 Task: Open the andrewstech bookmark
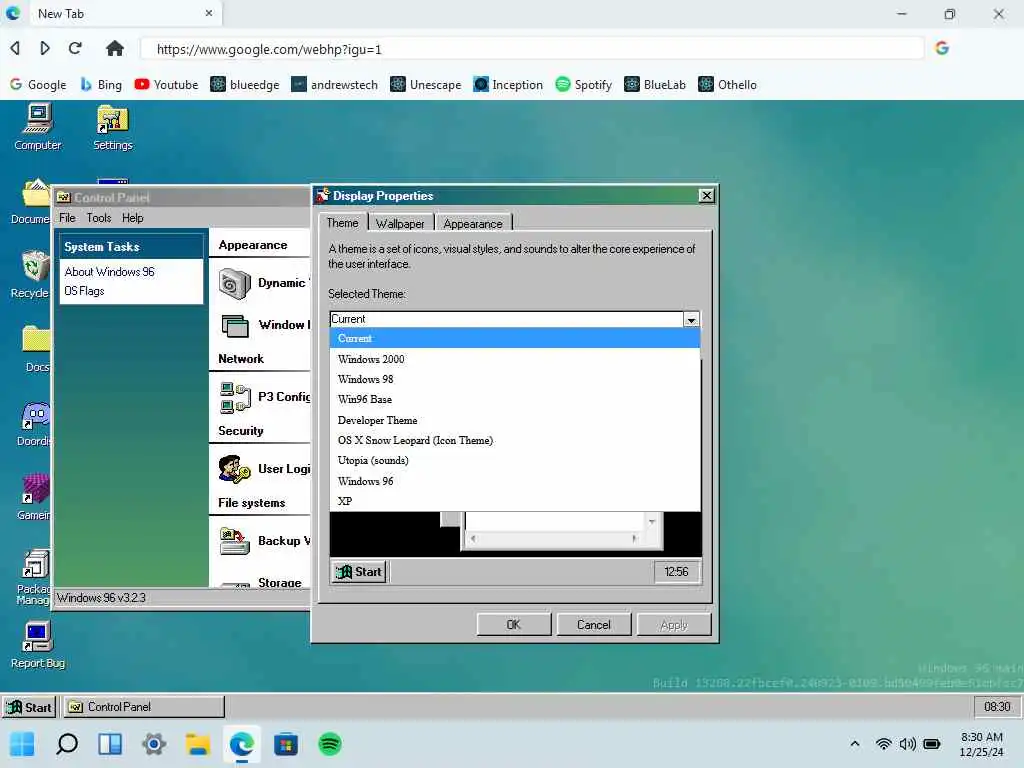[x=334, y=84]
